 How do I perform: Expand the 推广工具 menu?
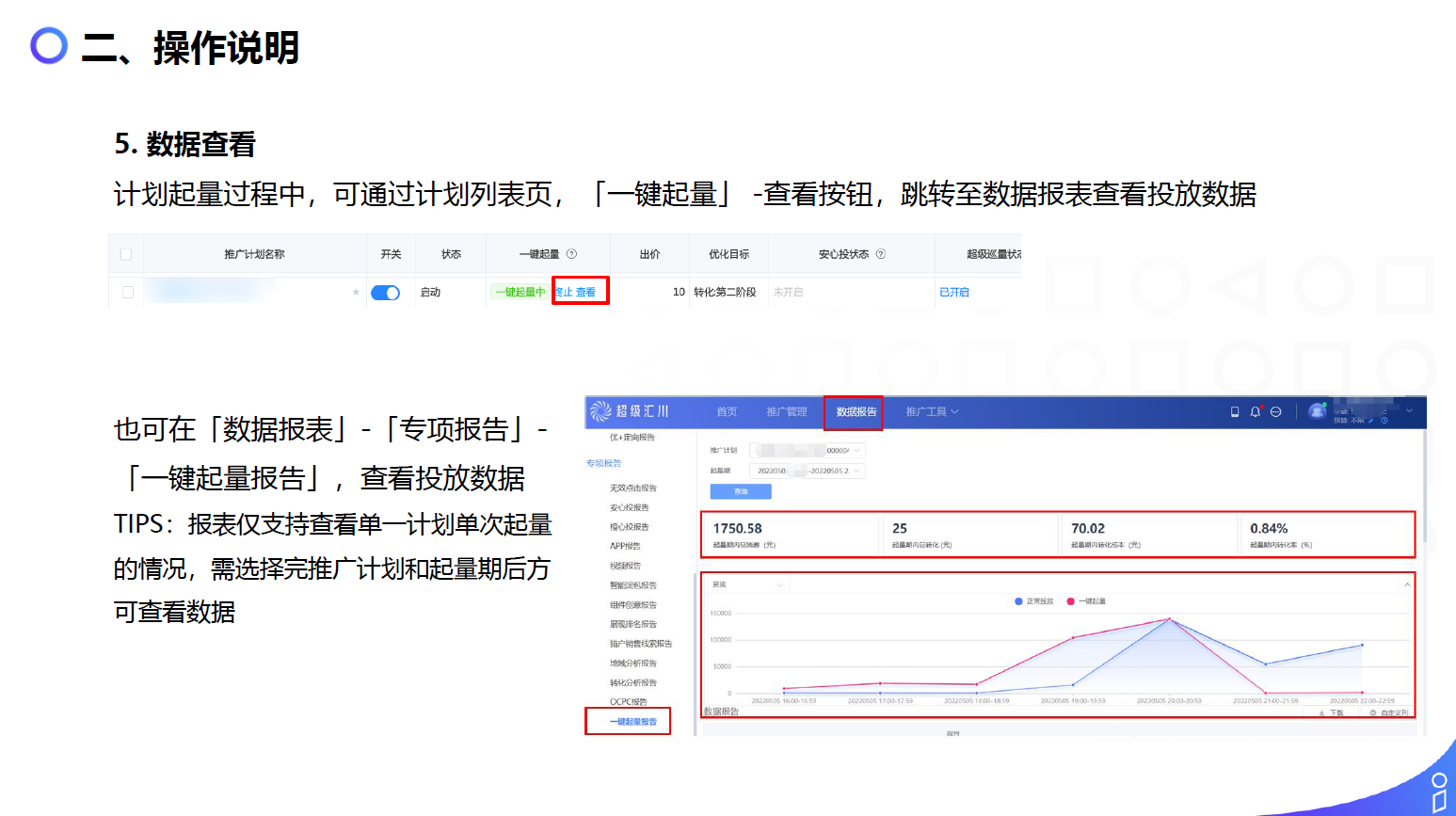(x=932, y=412)
